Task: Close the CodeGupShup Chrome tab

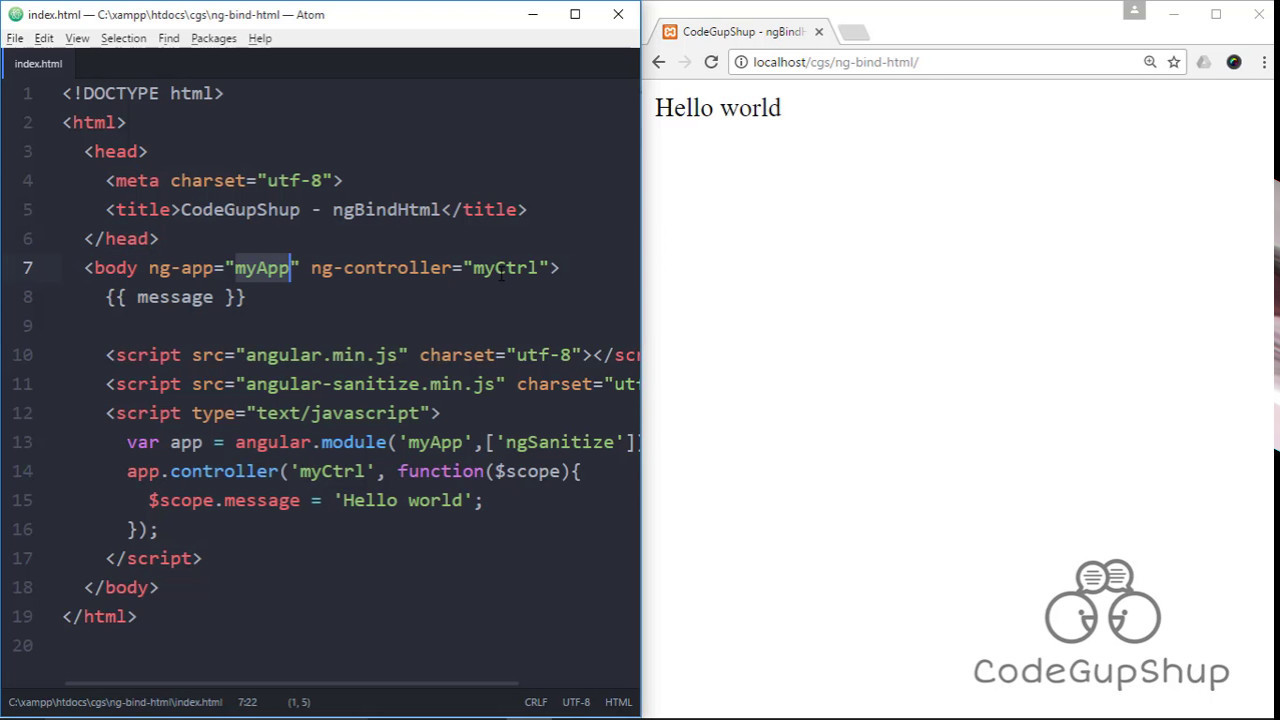Action: tap(819, 32)
